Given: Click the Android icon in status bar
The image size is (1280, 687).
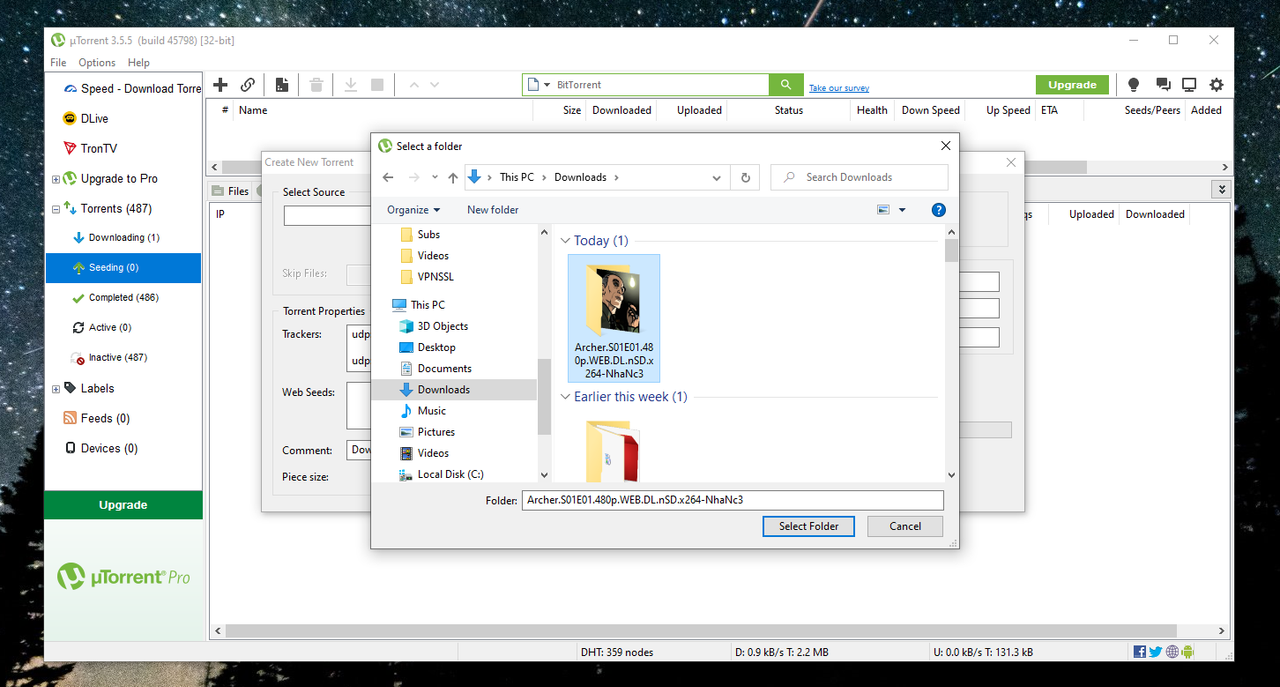Looking at the screenshot, I should point(1187,652).
